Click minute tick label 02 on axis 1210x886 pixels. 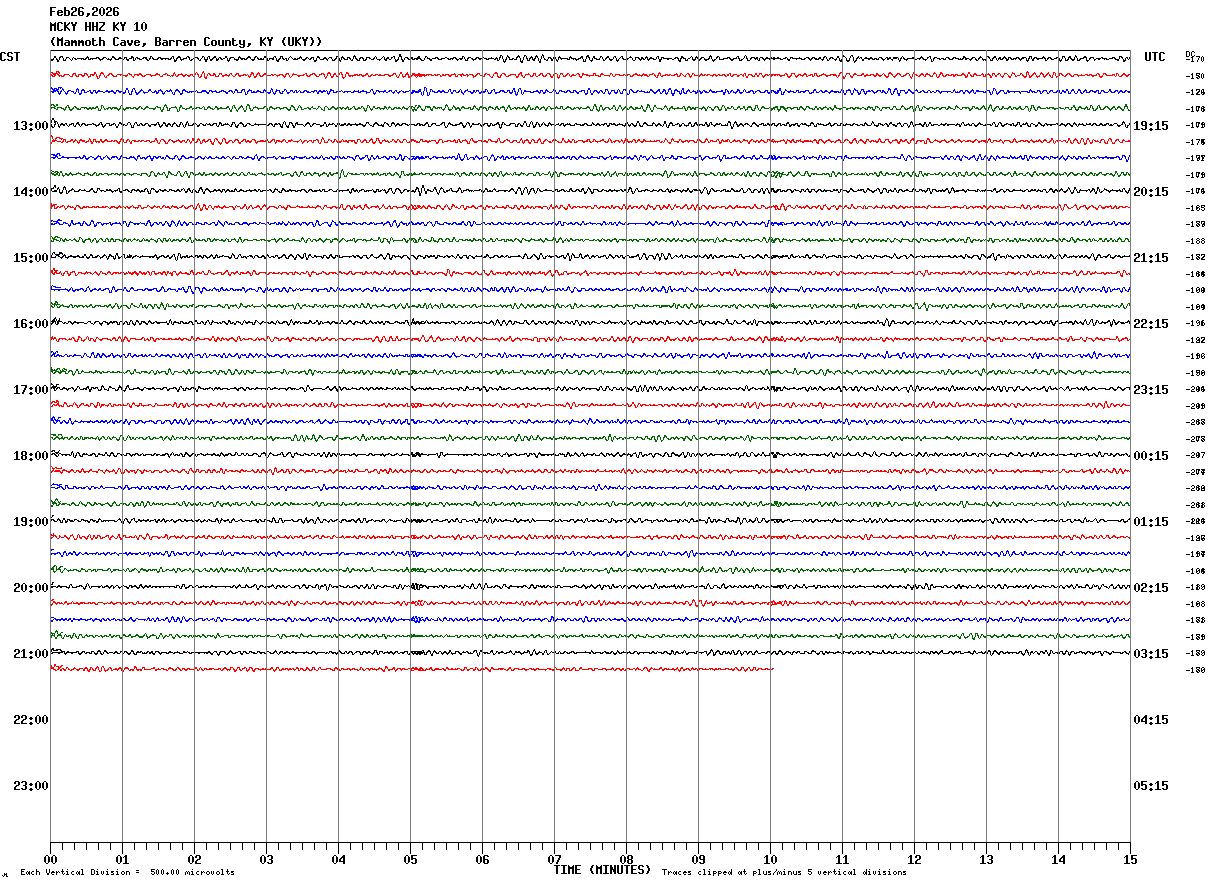(x=194, y=859)
